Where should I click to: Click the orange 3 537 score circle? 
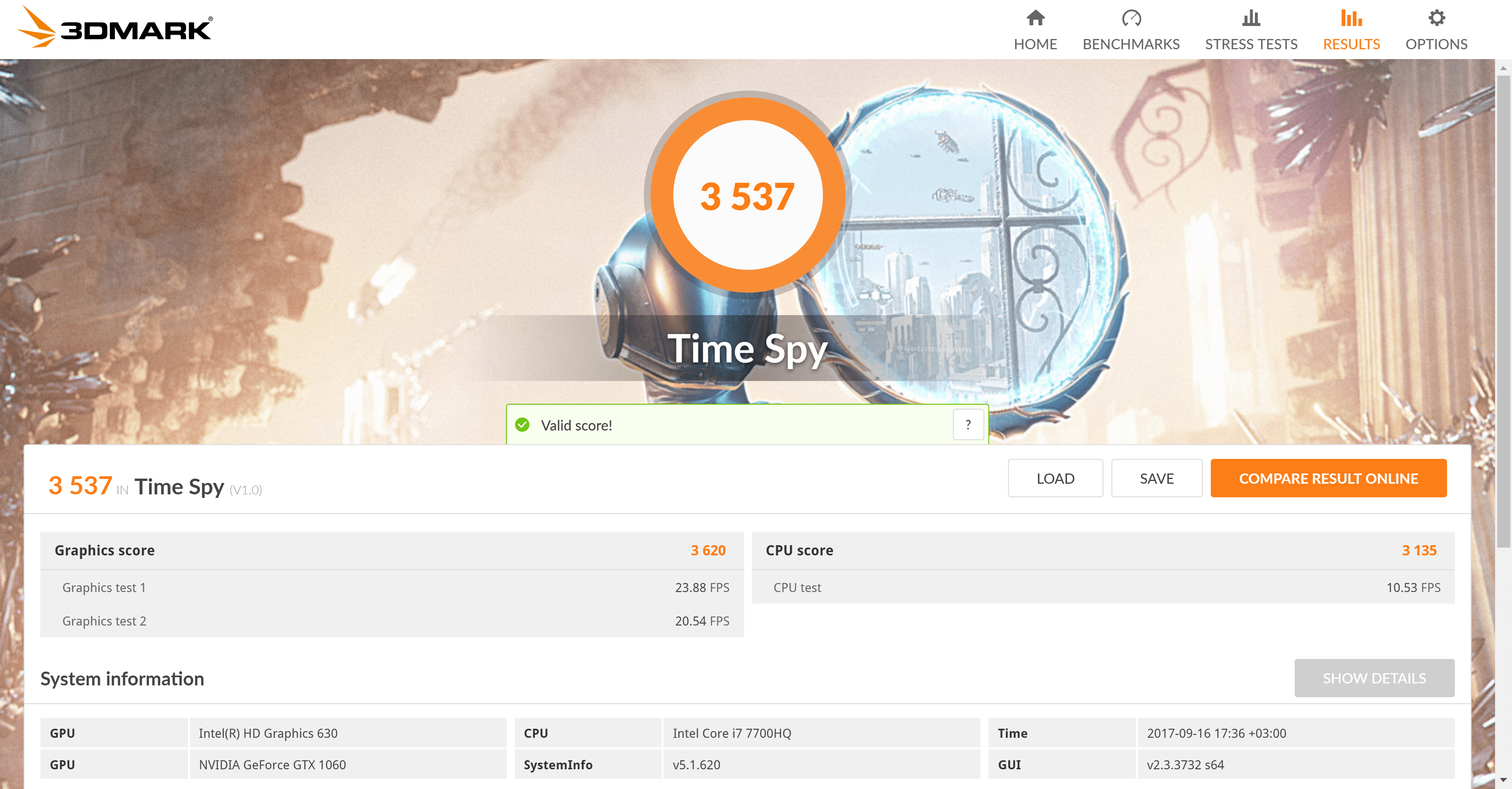747,195
